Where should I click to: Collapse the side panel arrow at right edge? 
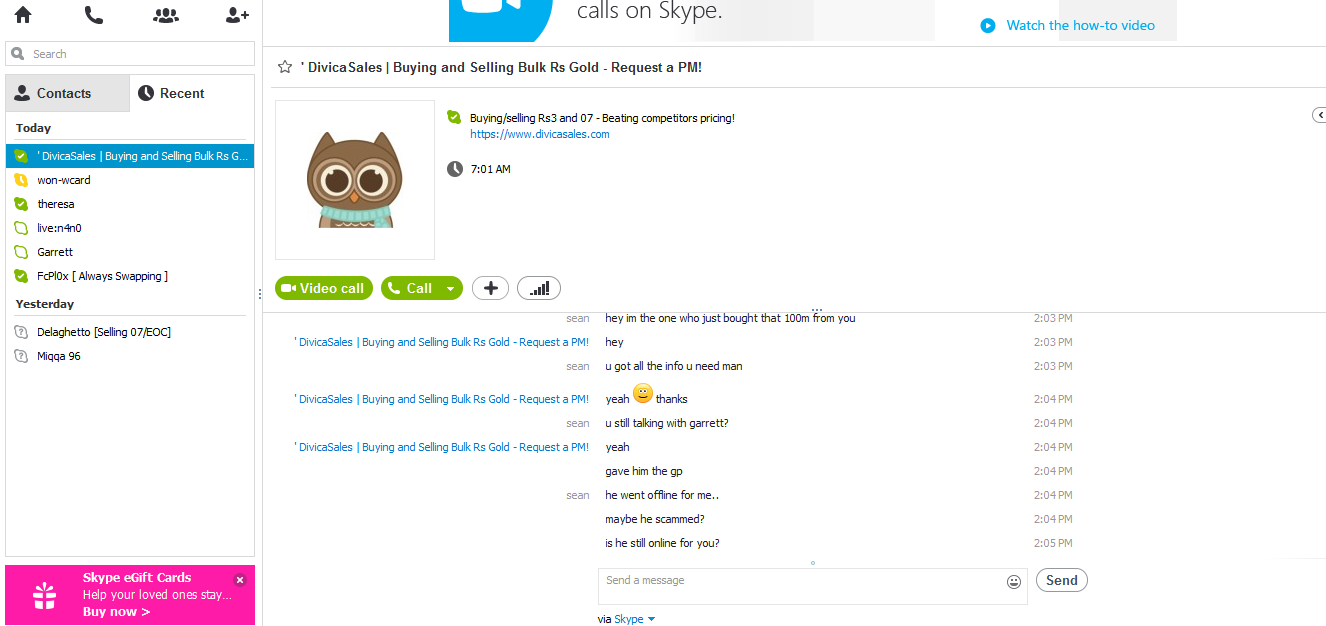1319,116
